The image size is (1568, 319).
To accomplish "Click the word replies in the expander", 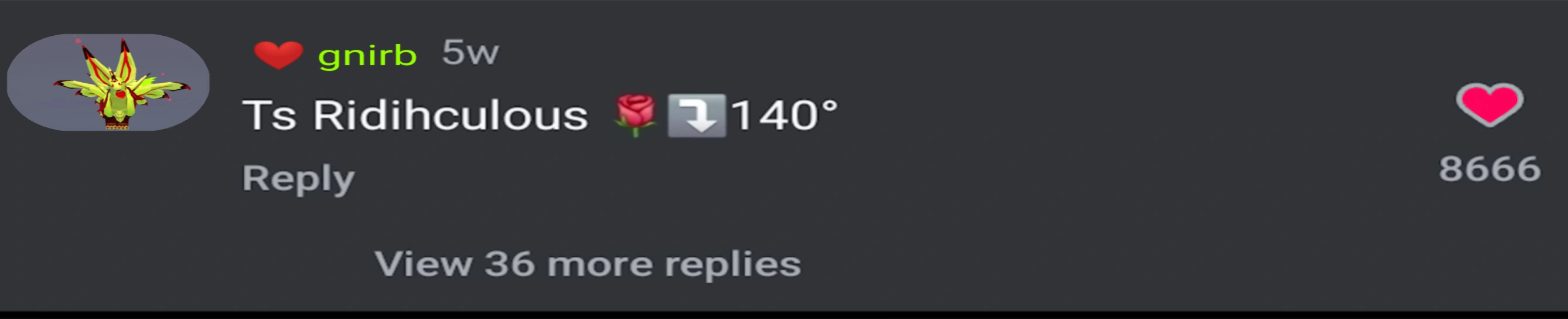I will click(x=733, y=266).
